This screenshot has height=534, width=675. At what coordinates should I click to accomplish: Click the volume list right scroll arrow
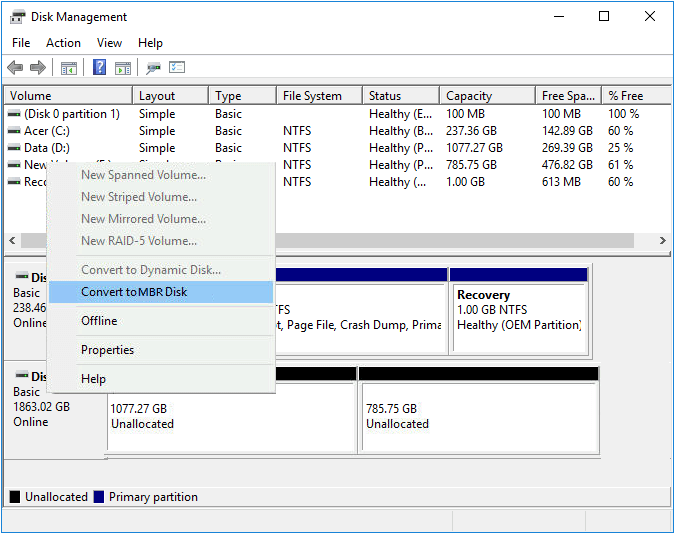tap(662, 241)
